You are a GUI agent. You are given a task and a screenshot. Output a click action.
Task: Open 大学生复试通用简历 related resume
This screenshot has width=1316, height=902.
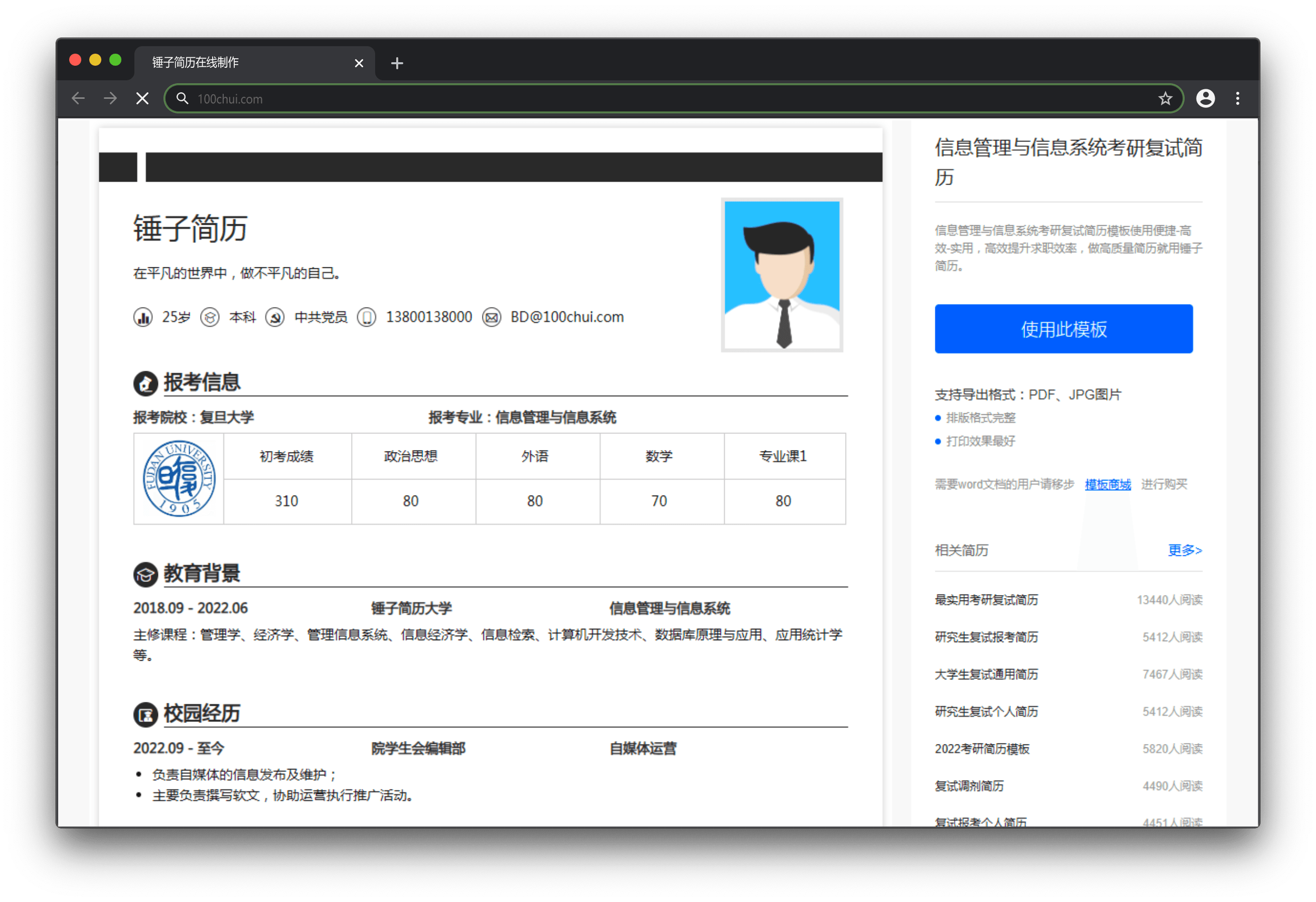pyautogui.click(x=986, y=675)
